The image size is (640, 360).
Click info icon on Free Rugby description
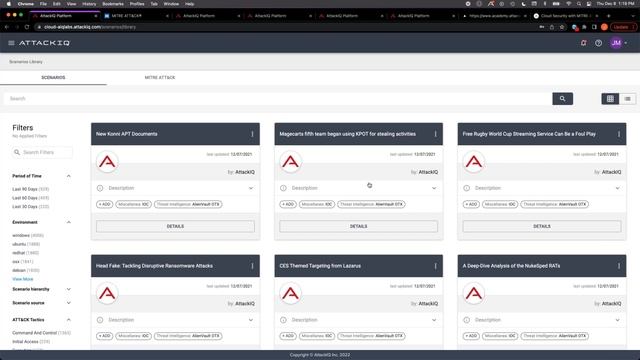coord(467,188)
